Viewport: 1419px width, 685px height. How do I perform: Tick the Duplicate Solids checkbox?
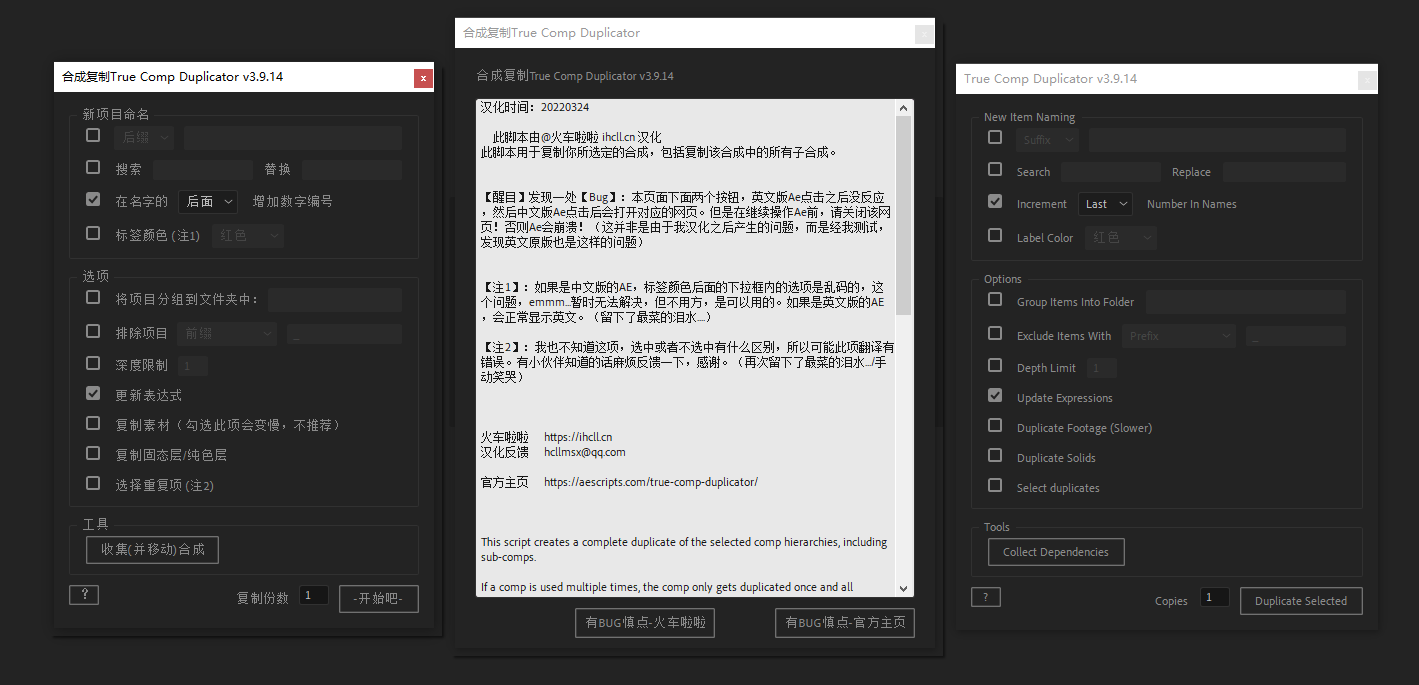point(995,455)
